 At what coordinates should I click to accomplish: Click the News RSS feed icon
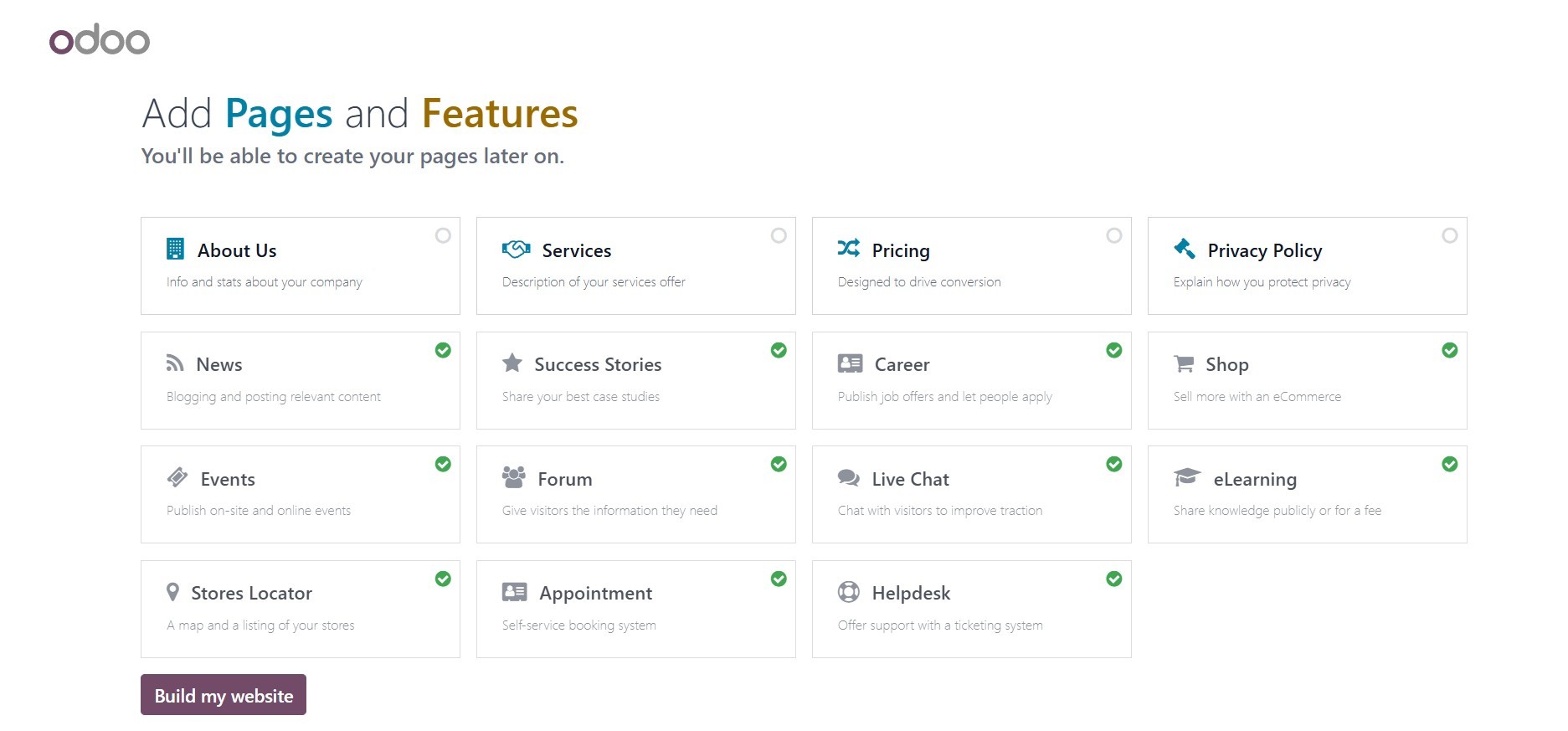(x=175, y=363)
